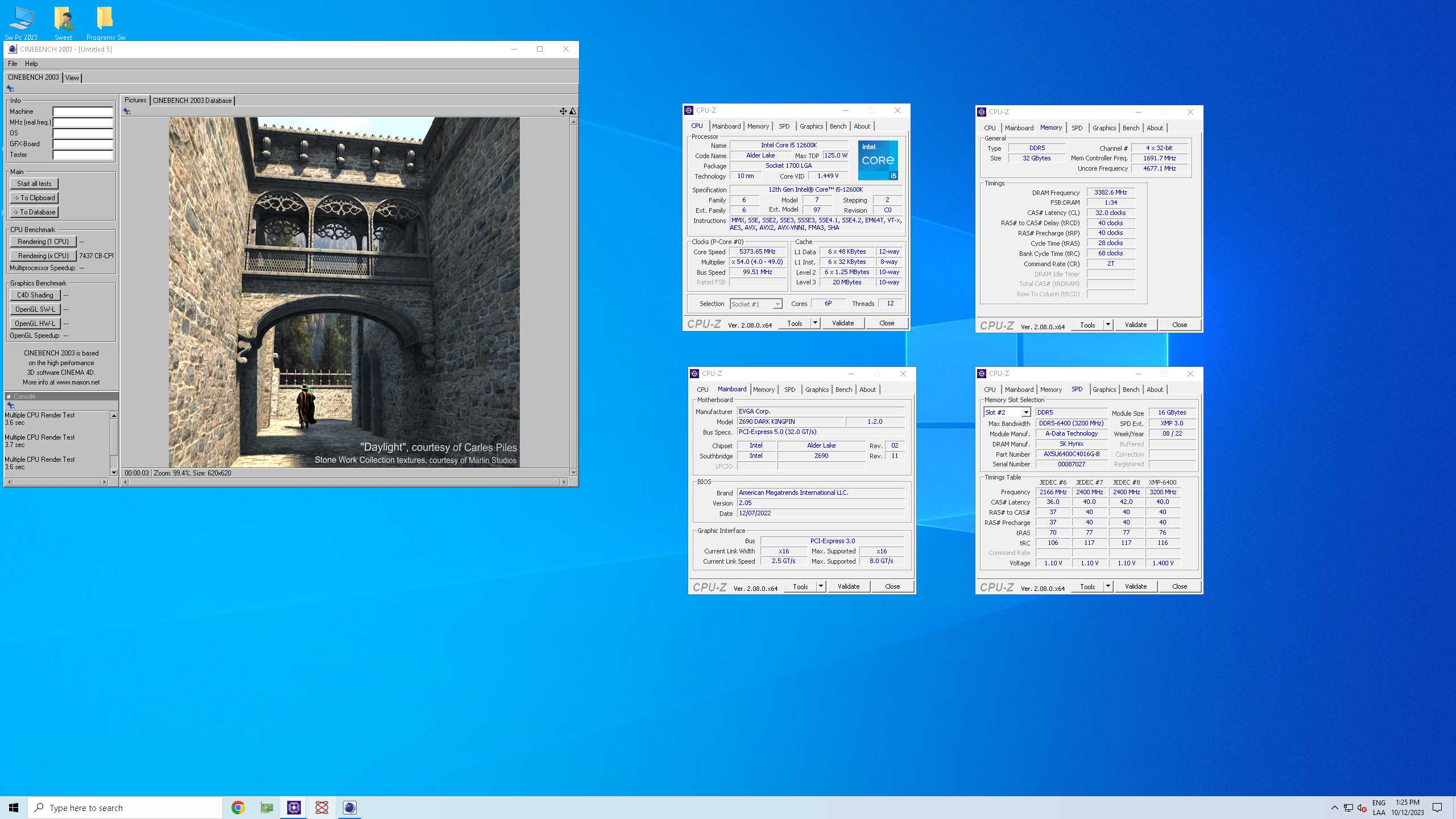The height and width of the screenshot is (819, 1456).
Task: Open Tools dropdown arrow in CPU tab window
Action: tap(815, 323)
